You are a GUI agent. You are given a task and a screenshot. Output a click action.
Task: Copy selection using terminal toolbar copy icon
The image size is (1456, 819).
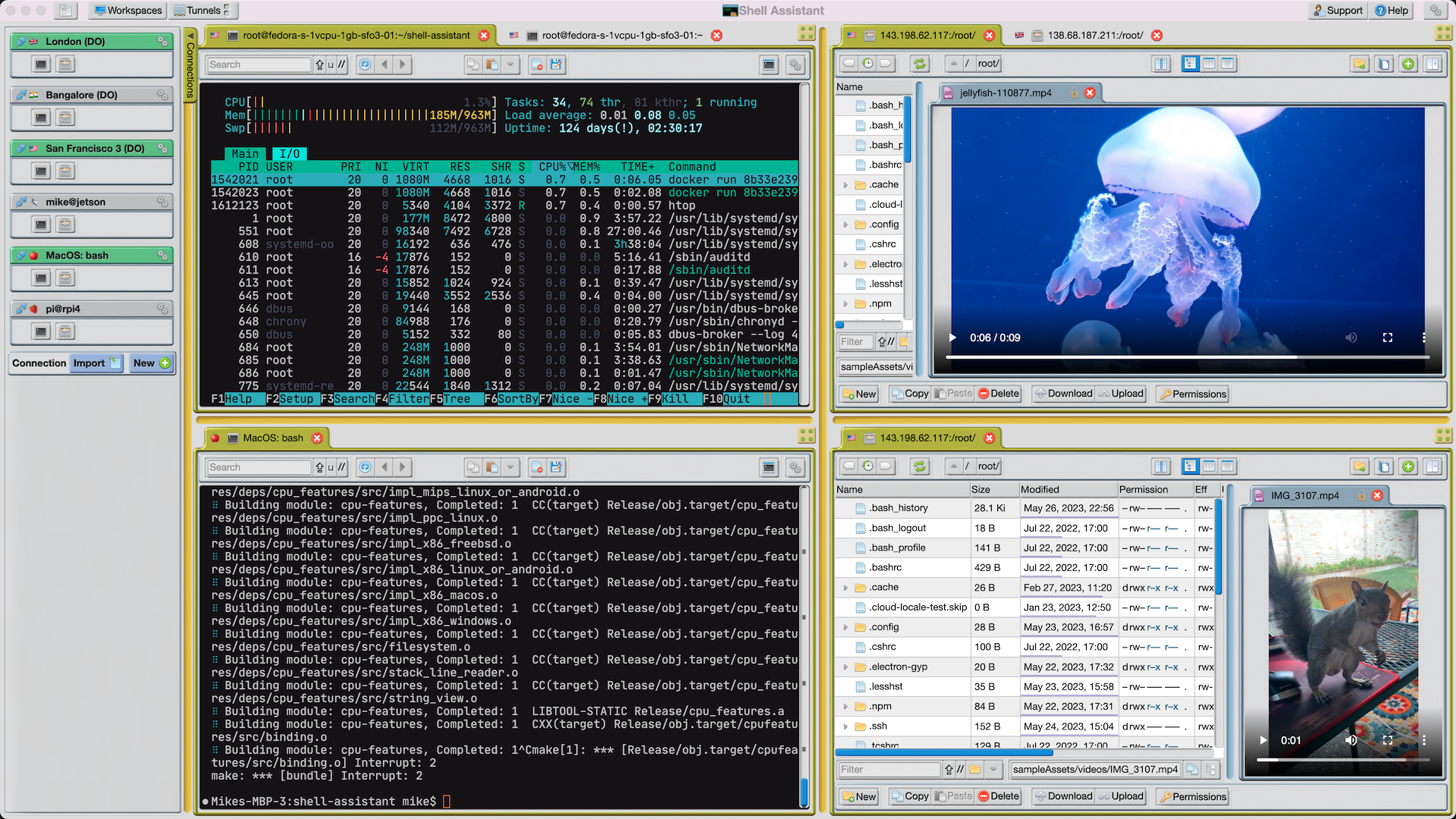point(474,64)
